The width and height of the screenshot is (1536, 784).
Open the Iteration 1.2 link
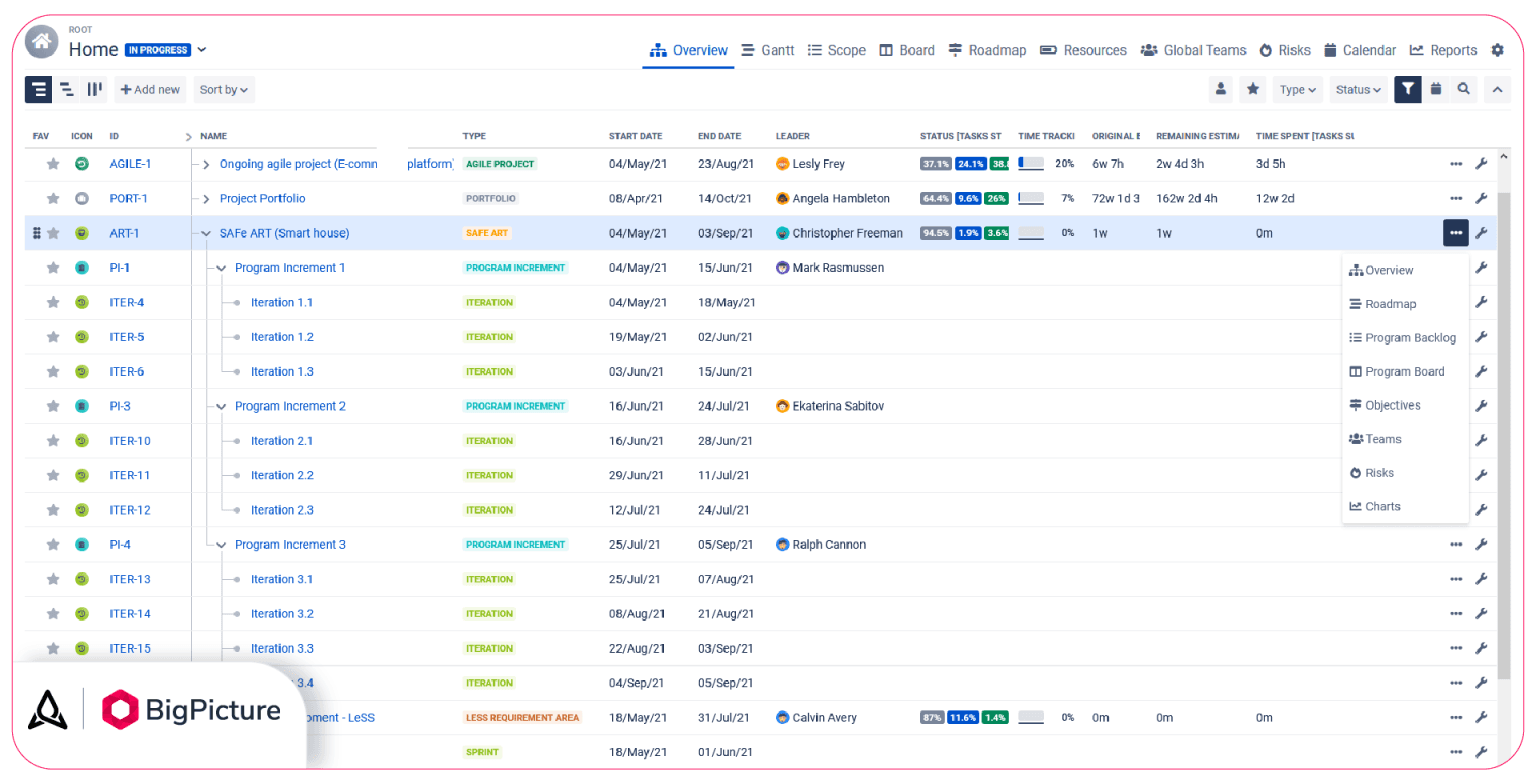point(282,337)
